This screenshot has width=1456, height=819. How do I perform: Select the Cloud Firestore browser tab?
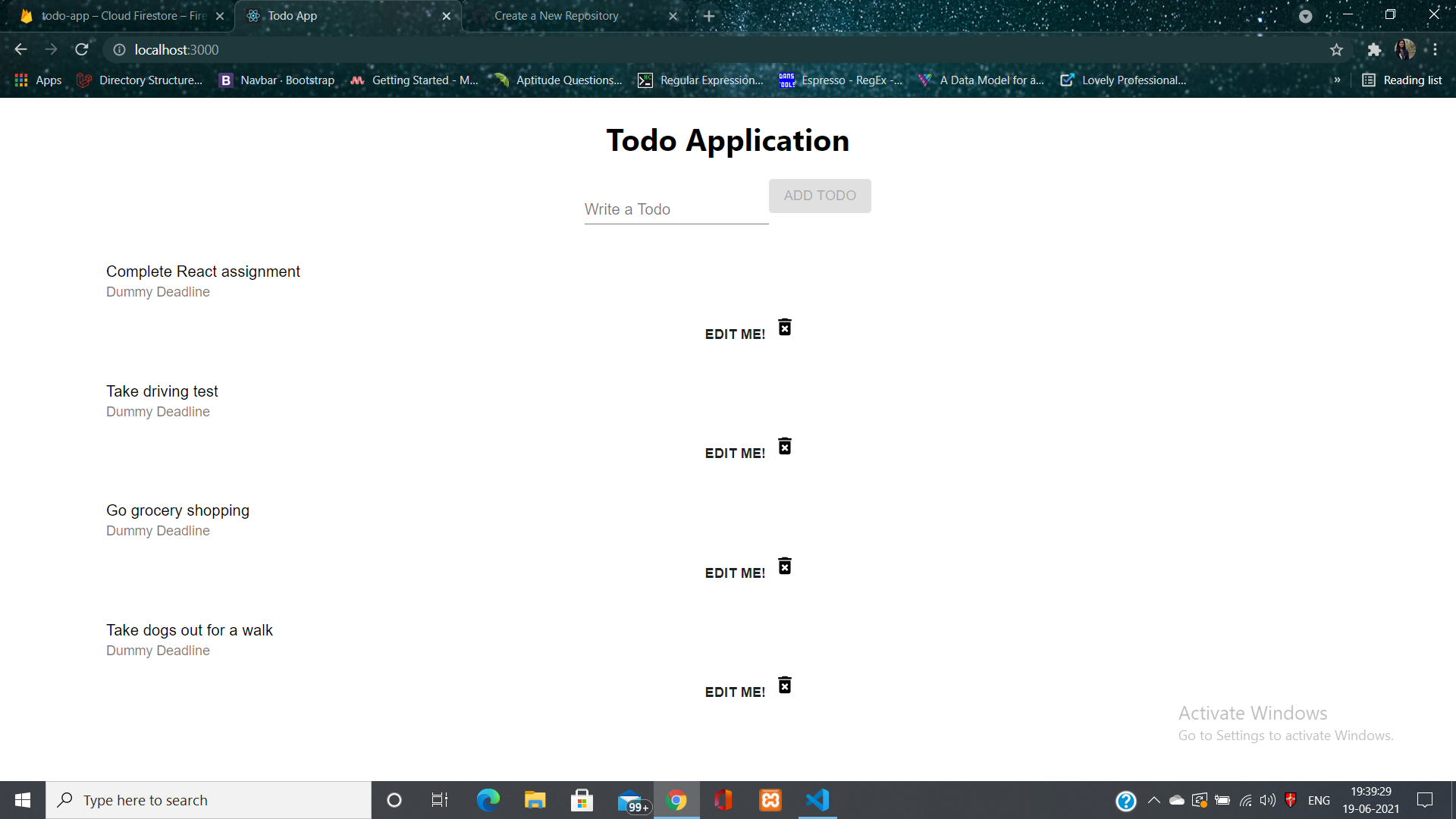pyautogui.click(x=120, y=16)
